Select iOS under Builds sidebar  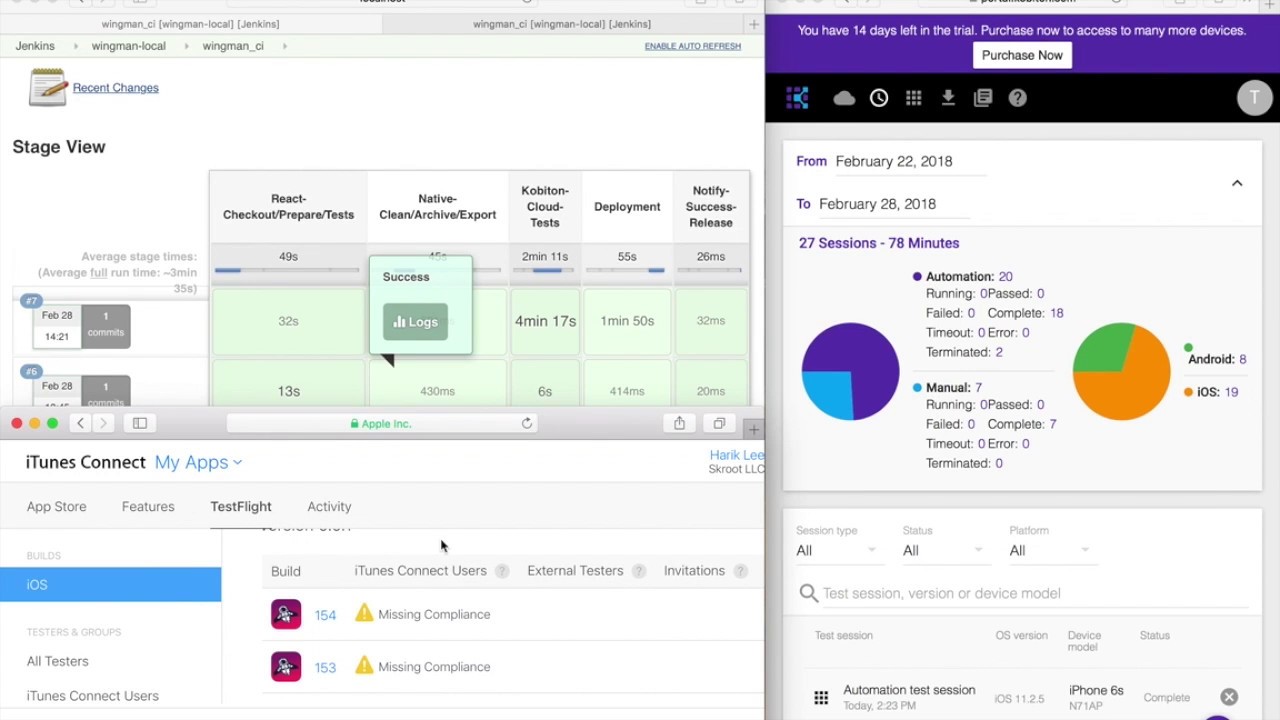[110, 585]
